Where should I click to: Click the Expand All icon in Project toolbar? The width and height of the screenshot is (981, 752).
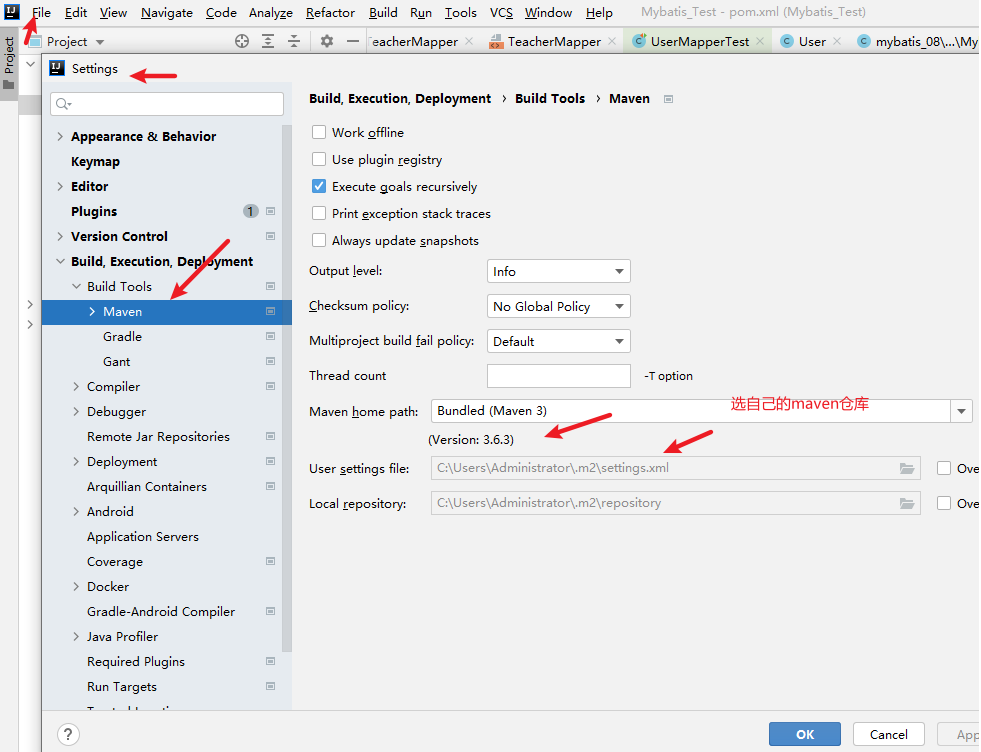[268, 41]
